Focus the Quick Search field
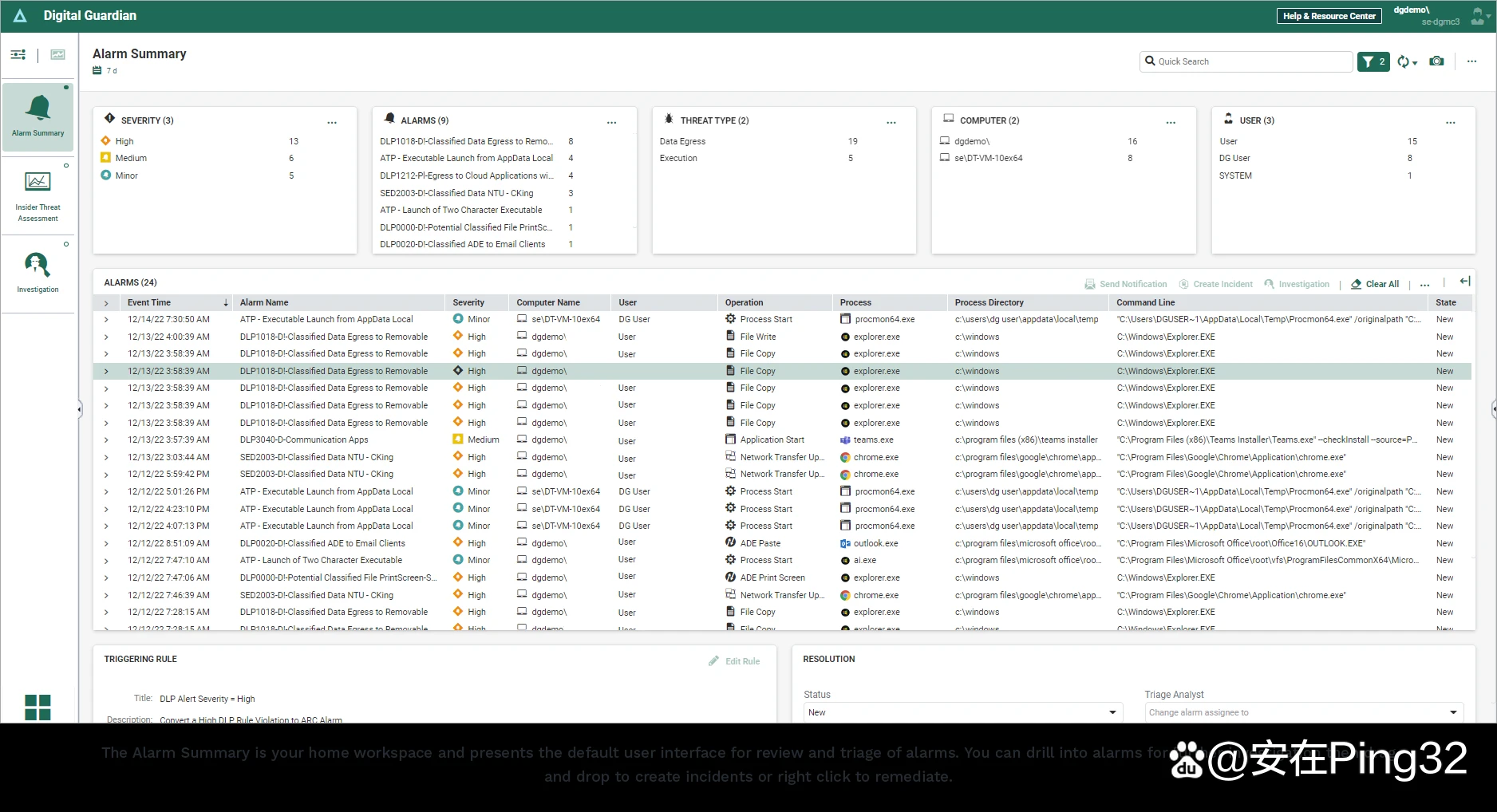The width and height of the screenshot is (1497, 812). [1246, 61]
